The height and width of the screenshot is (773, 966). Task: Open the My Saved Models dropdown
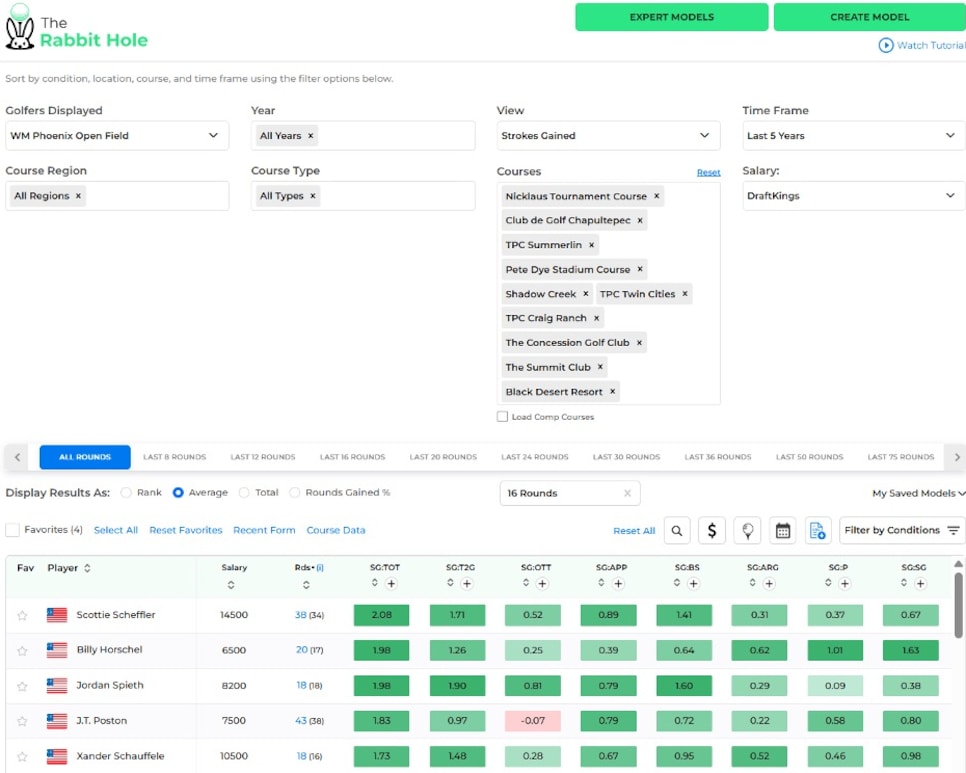tap(918, 493)
